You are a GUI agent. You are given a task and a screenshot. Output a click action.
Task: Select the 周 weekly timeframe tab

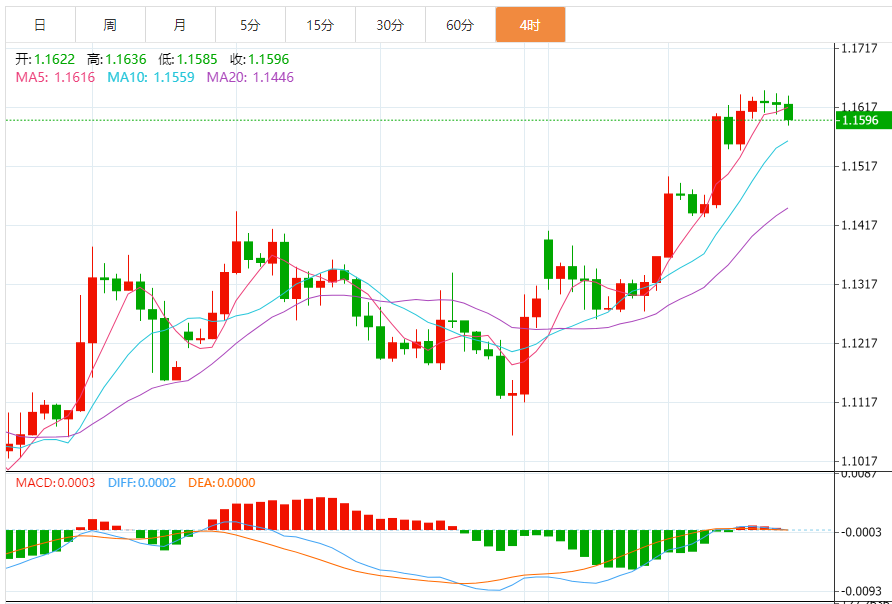(x=110, y=25)
